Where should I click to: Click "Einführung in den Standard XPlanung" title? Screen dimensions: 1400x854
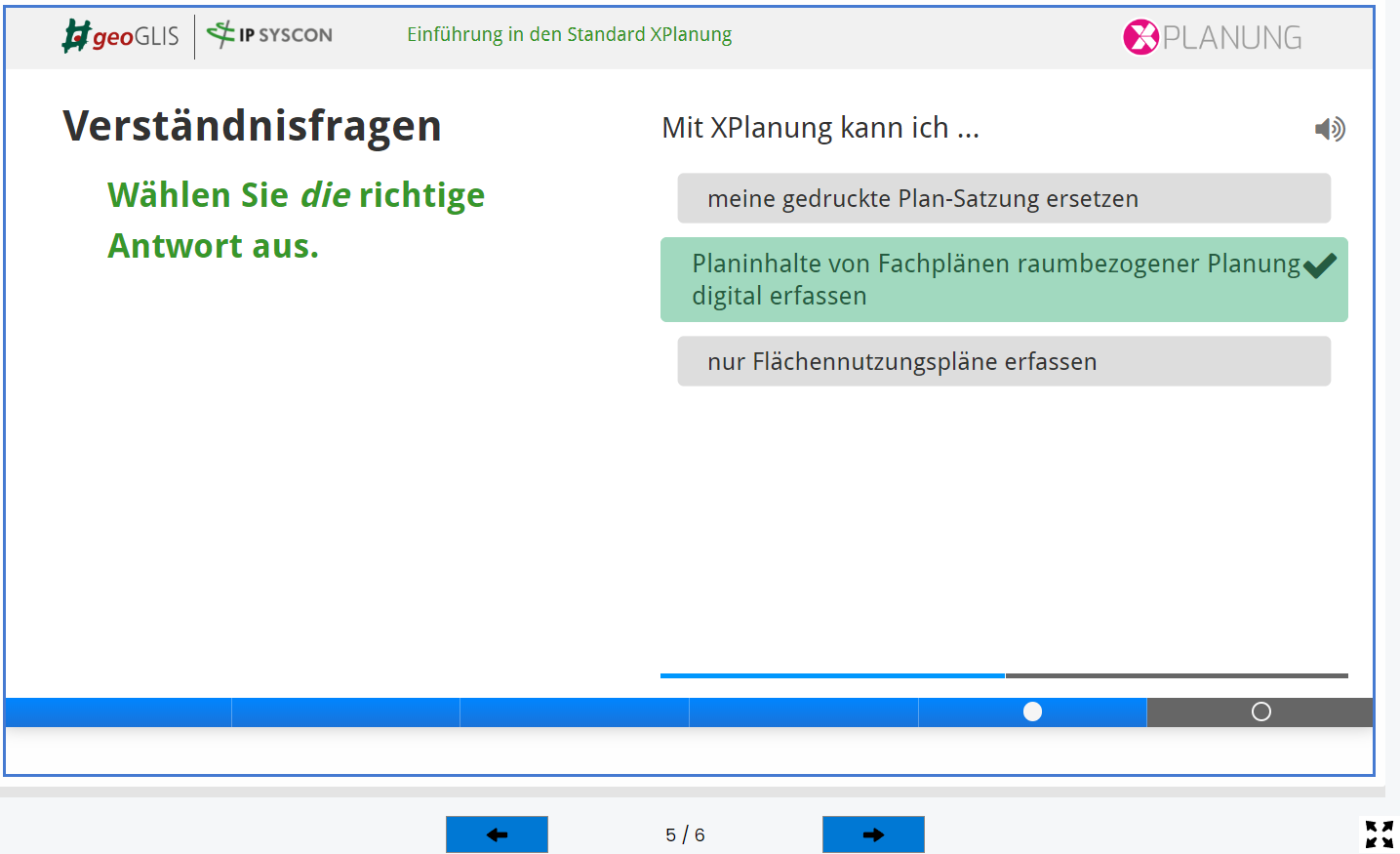pyautogui.click(x=569, y=35)
